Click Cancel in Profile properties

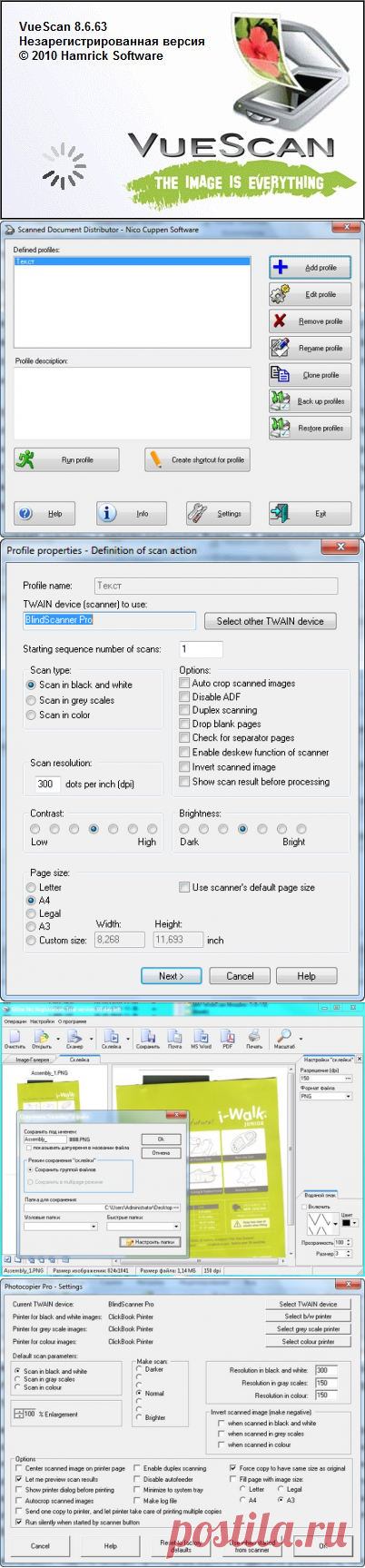tap(240, 976)
